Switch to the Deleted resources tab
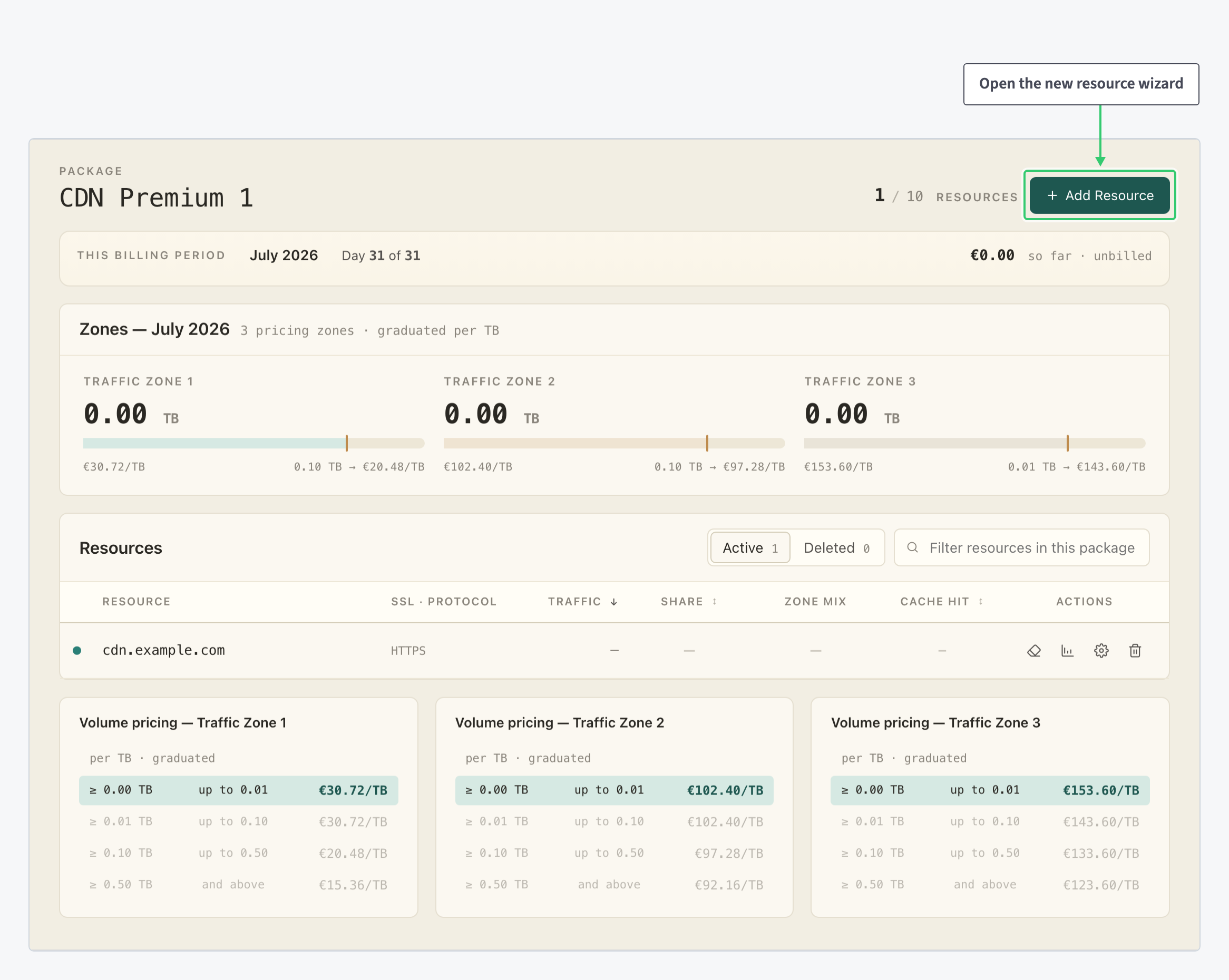The width and height of the screenshot is (1229, 980). click(837, 547)
